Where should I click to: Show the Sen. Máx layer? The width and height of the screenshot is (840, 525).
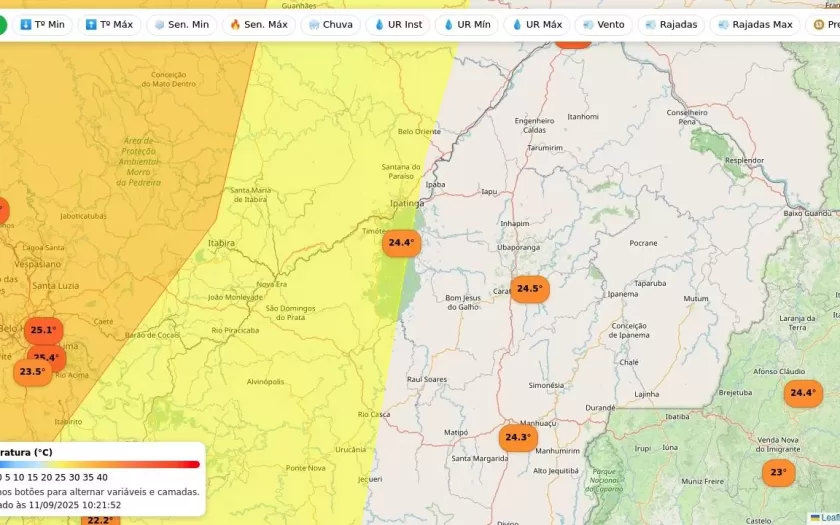pos(257,24)
